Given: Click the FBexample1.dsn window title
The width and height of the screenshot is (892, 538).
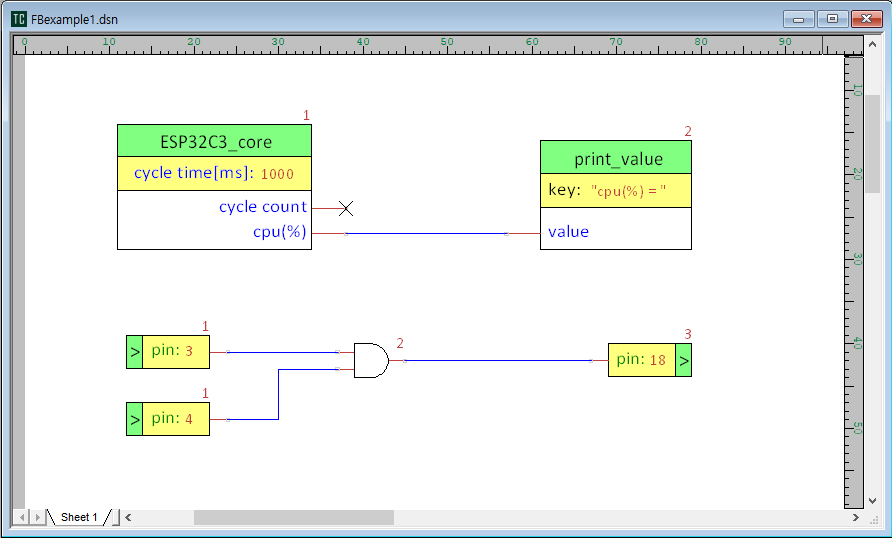Looking at the screenshot, I should click(x=75, y=19).
